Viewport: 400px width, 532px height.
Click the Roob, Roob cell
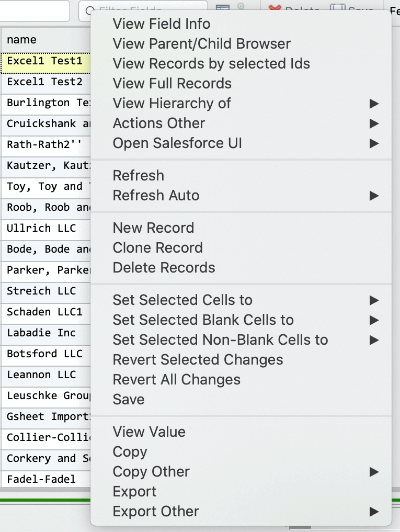tap(46, 209)
